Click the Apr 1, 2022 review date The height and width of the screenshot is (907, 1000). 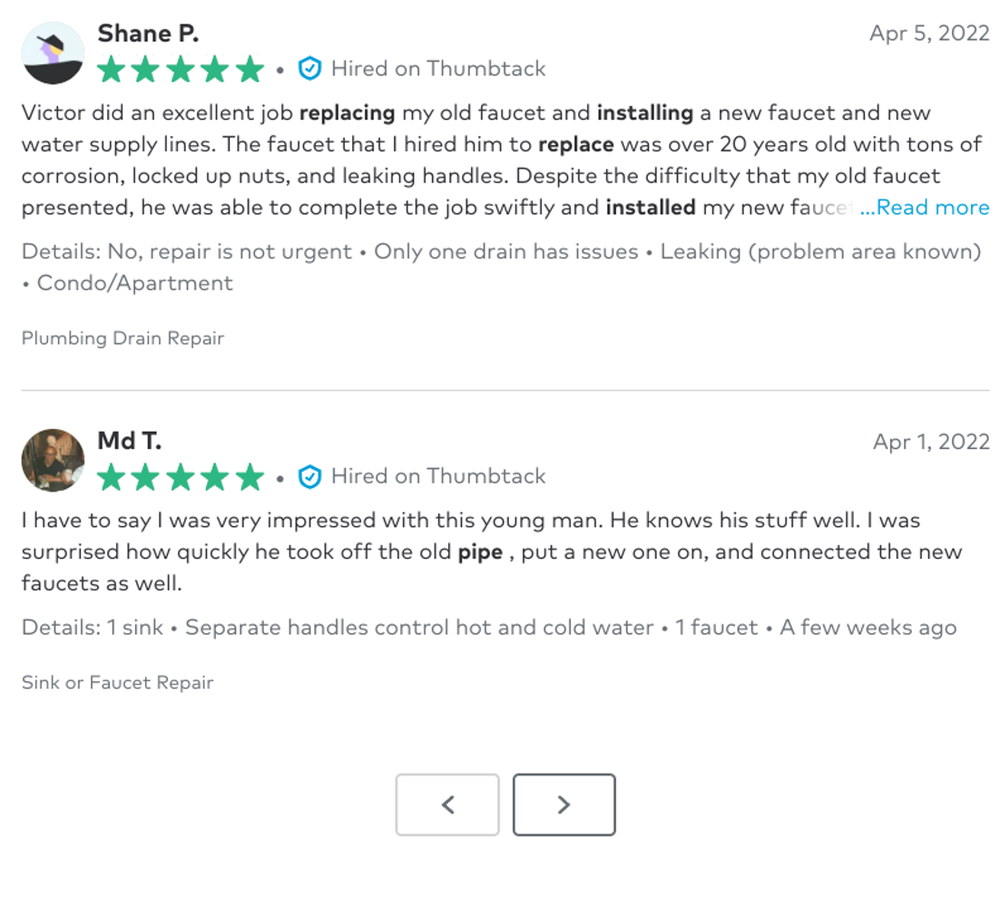tap(931, 441)
